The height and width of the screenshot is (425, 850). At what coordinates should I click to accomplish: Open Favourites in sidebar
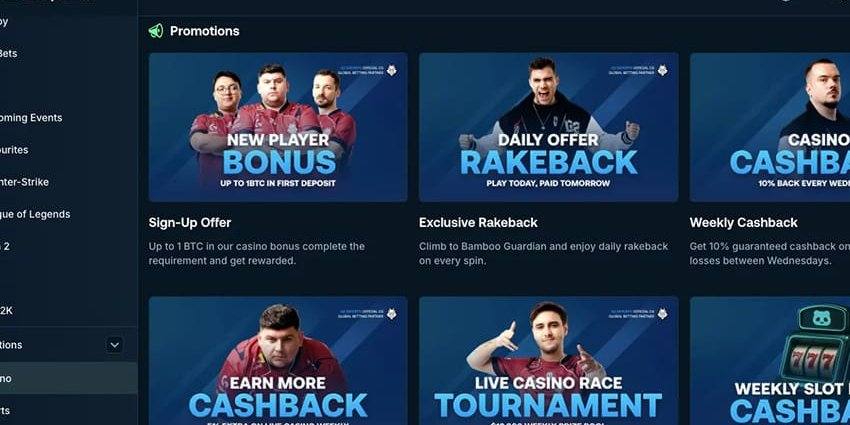pos(14,150)
